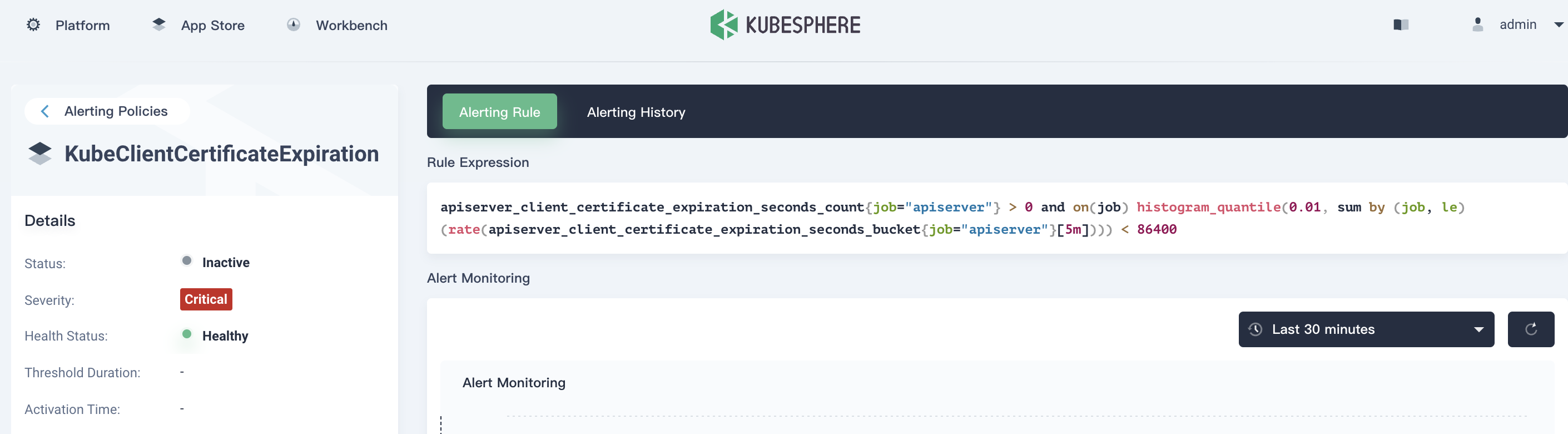Click the Threshold Duration label
The image size is (1568, 434).
click(82, 373)
